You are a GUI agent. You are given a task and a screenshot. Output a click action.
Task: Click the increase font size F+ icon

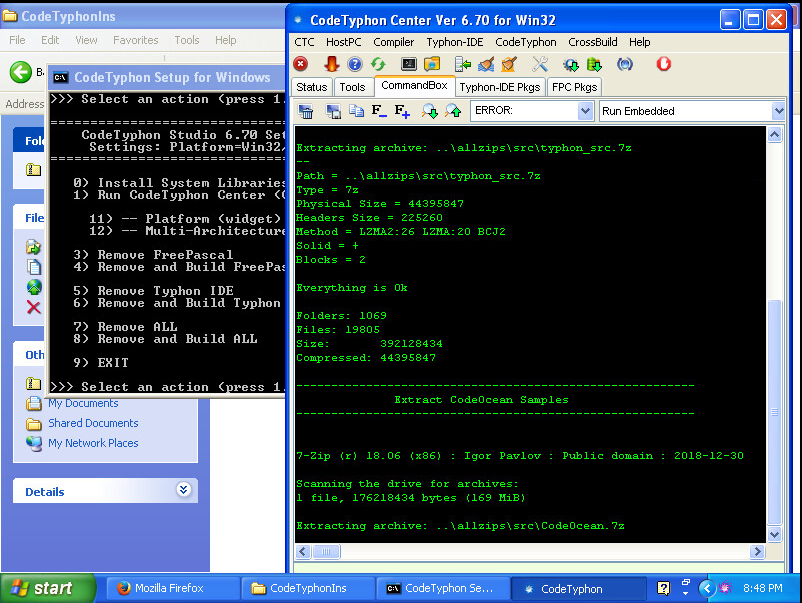coord(402,111)
